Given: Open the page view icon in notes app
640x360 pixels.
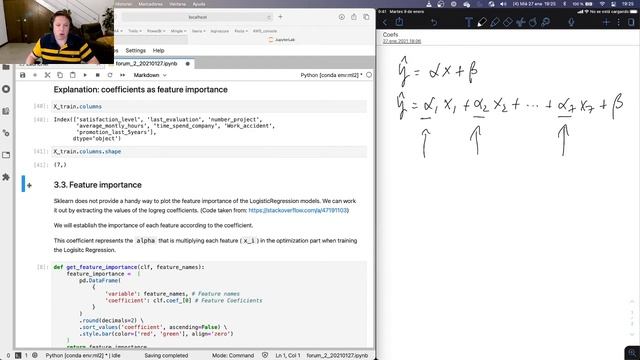Looking at the screenshot, I should click(631, 22).
